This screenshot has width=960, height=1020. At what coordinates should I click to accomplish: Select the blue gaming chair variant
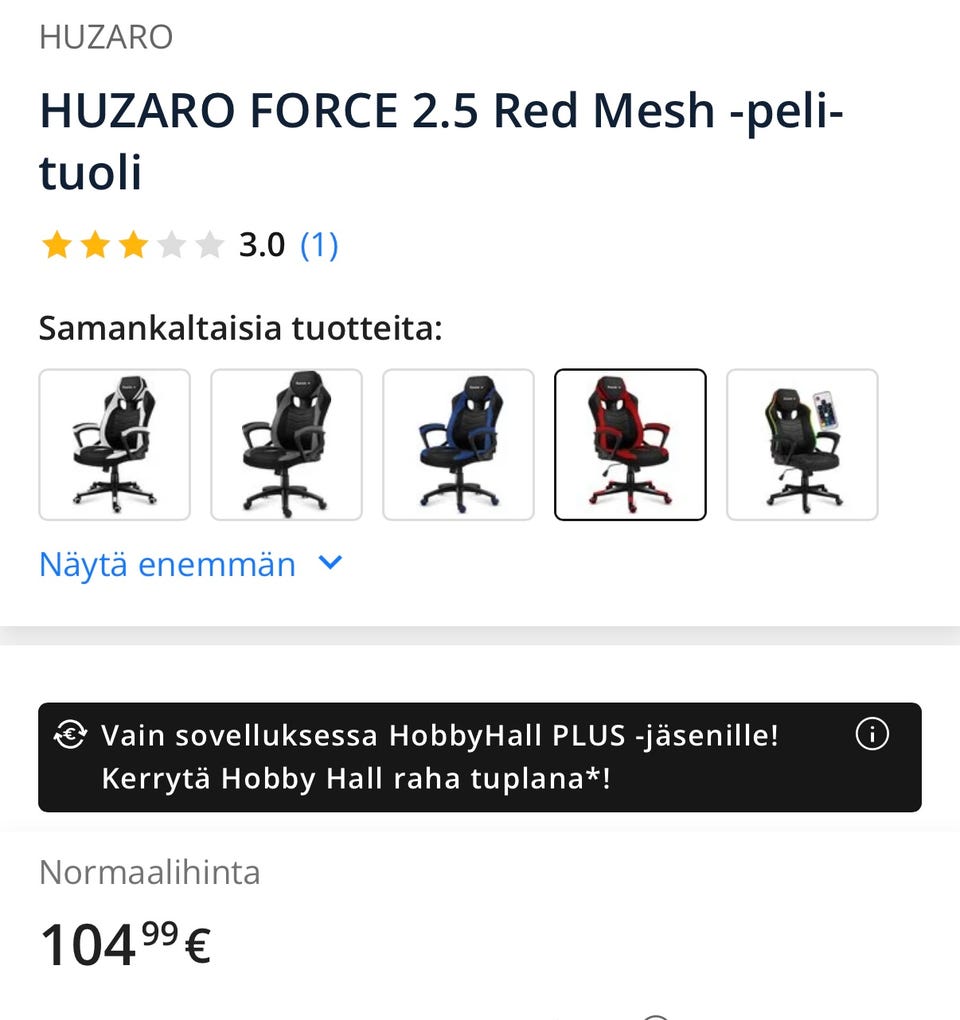click(x=459, y=445)
